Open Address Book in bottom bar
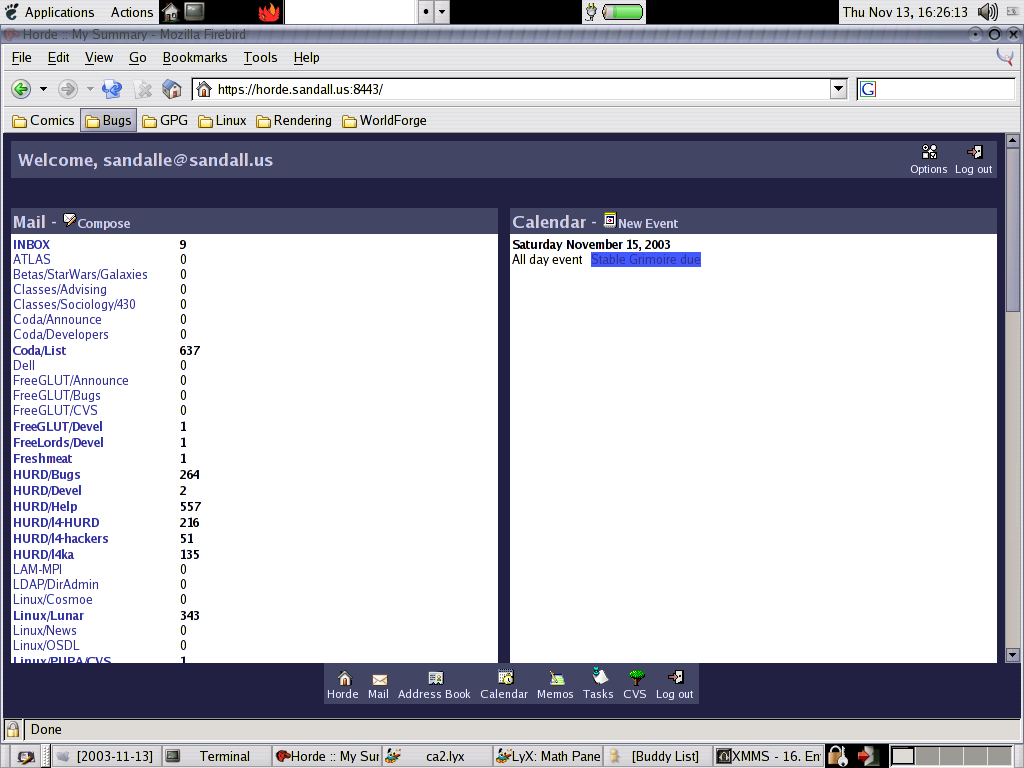 tap(434, 685)
